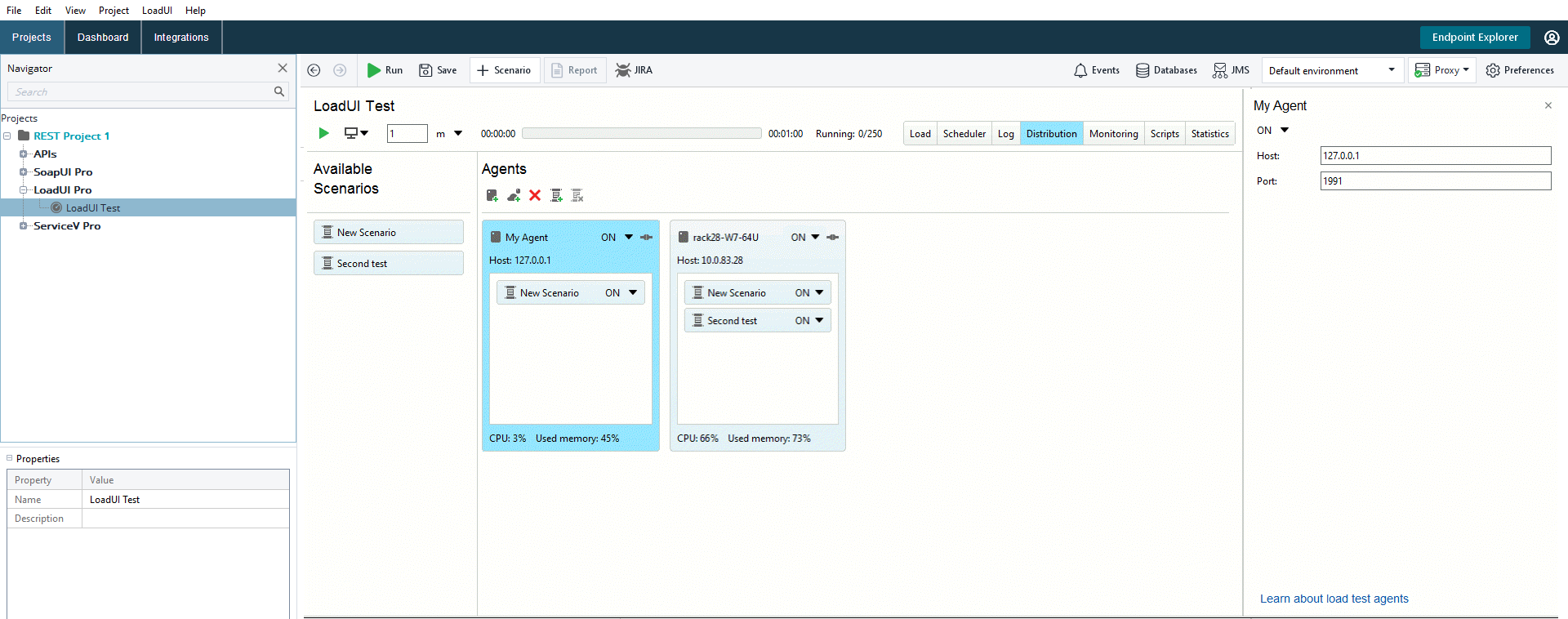This screenshot has height=619, width=1568.
Task: Click the Run button in the main toolbar
Action: click(385, 70)
